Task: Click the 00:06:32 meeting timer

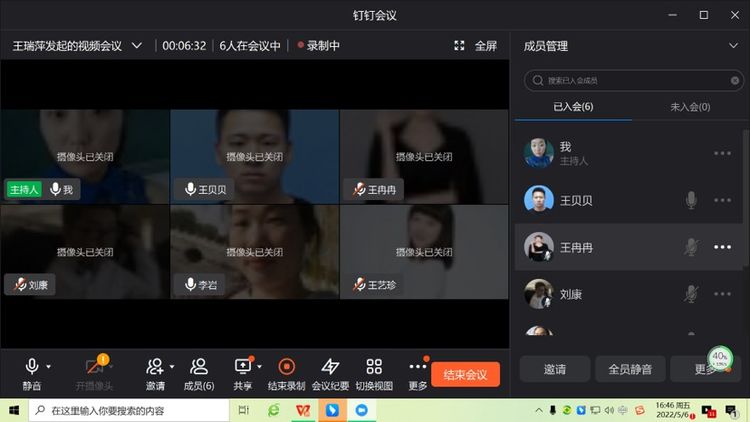Action: coord(184,46)
